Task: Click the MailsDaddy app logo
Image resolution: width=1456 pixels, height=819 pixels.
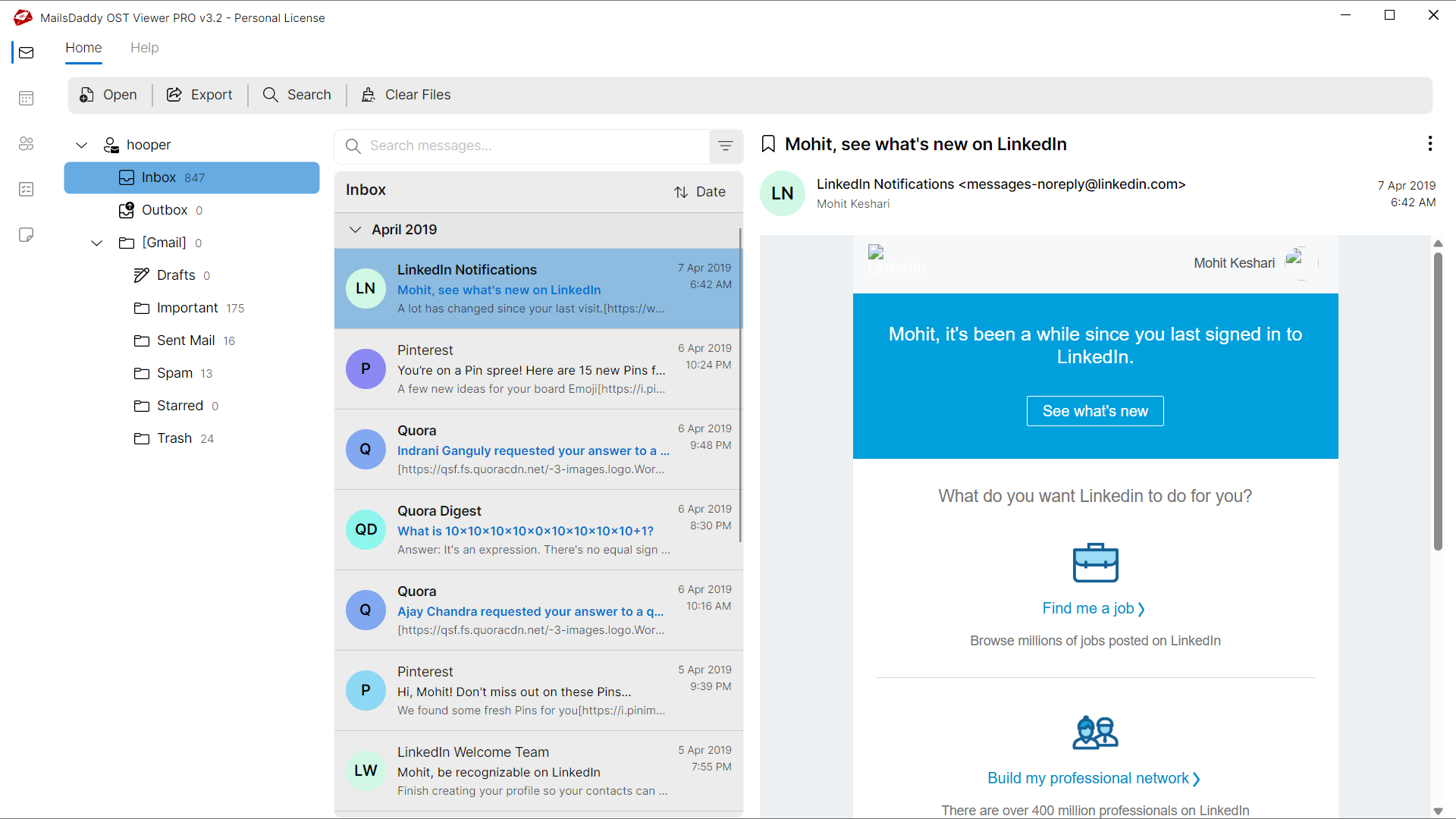Action: point(23,17)
